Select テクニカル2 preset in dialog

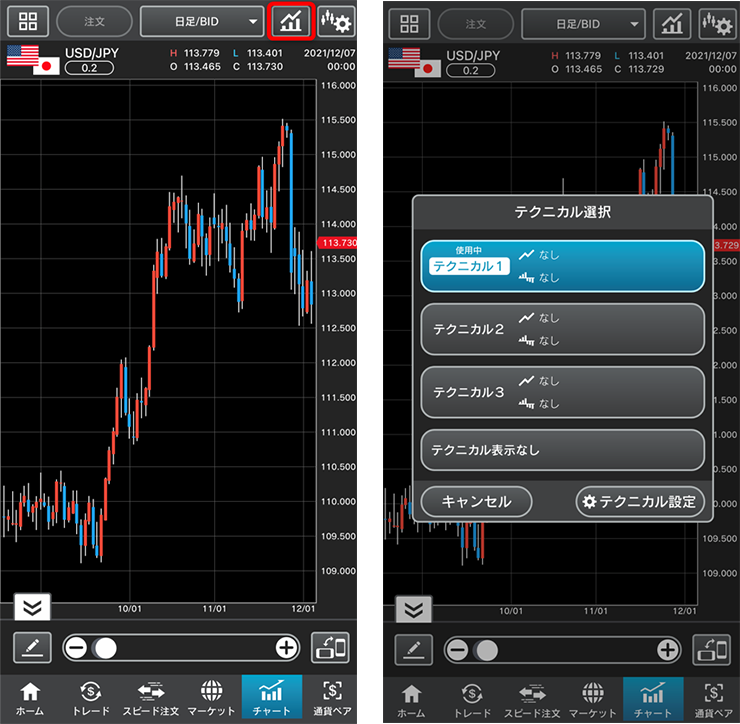coord(563,329)
